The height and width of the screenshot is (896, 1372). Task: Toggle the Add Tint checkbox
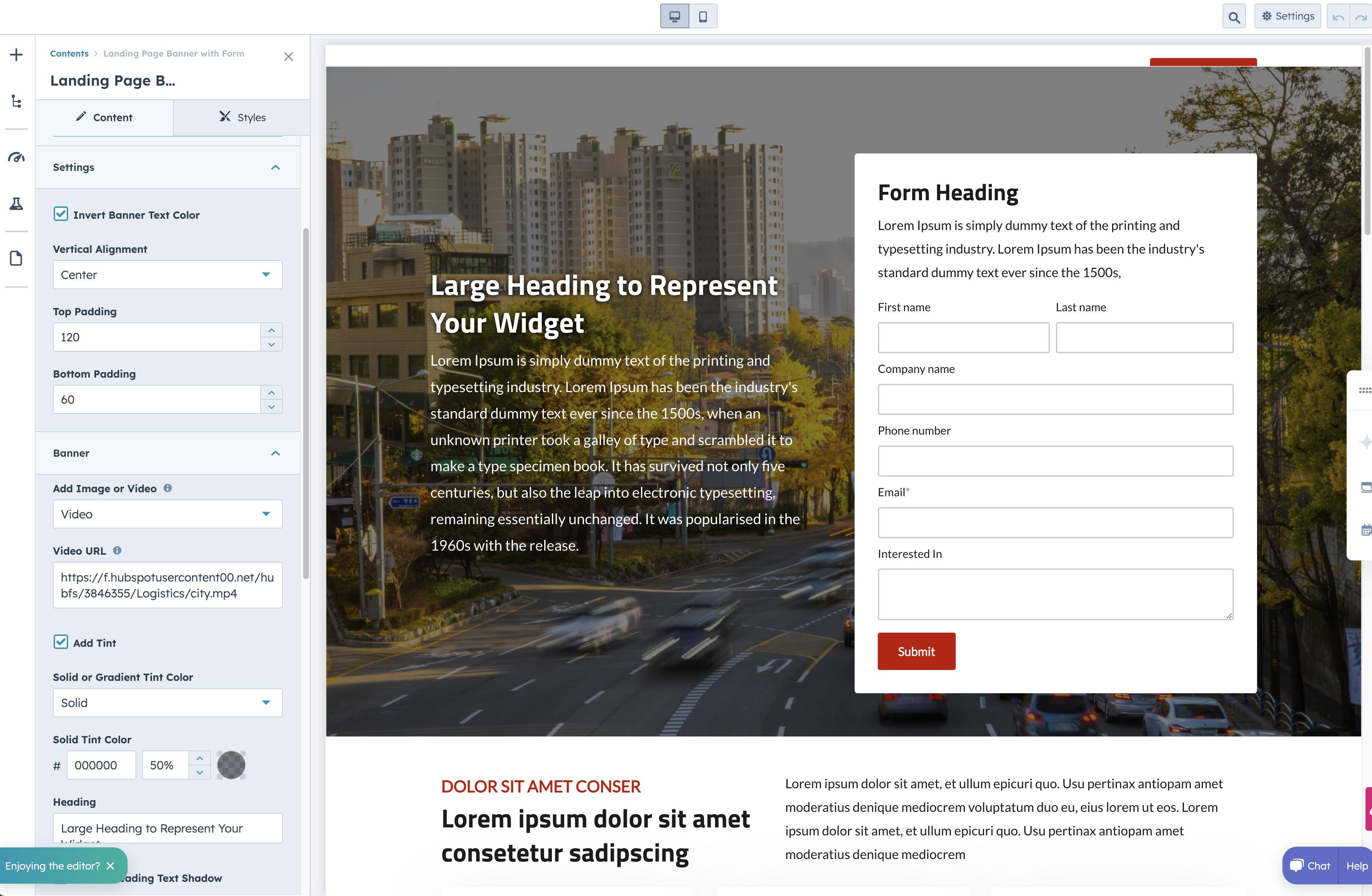click(61, 642)
